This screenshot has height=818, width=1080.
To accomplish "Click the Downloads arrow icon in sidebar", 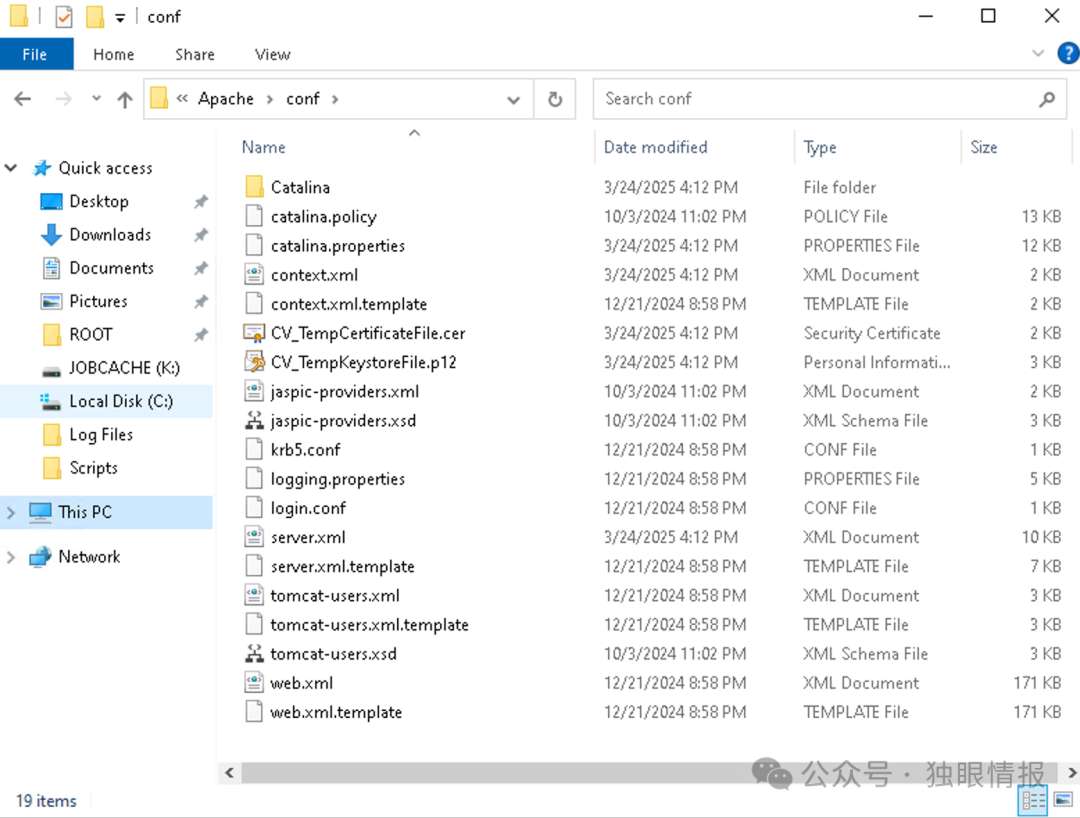I will click(x=52, y=235).
